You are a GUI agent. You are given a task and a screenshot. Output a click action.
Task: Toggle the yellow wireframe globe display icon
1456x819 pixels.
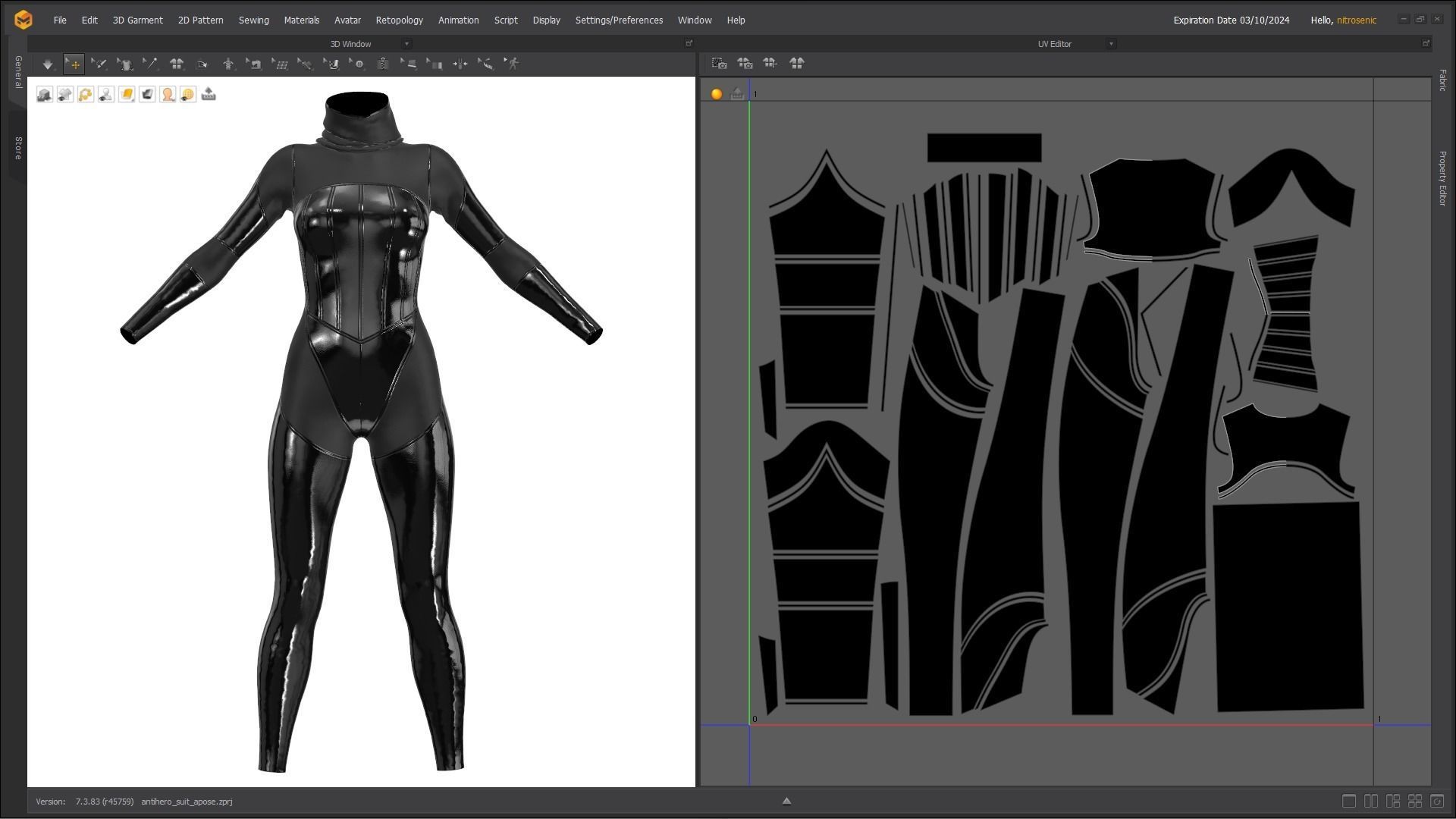(188, 95)
